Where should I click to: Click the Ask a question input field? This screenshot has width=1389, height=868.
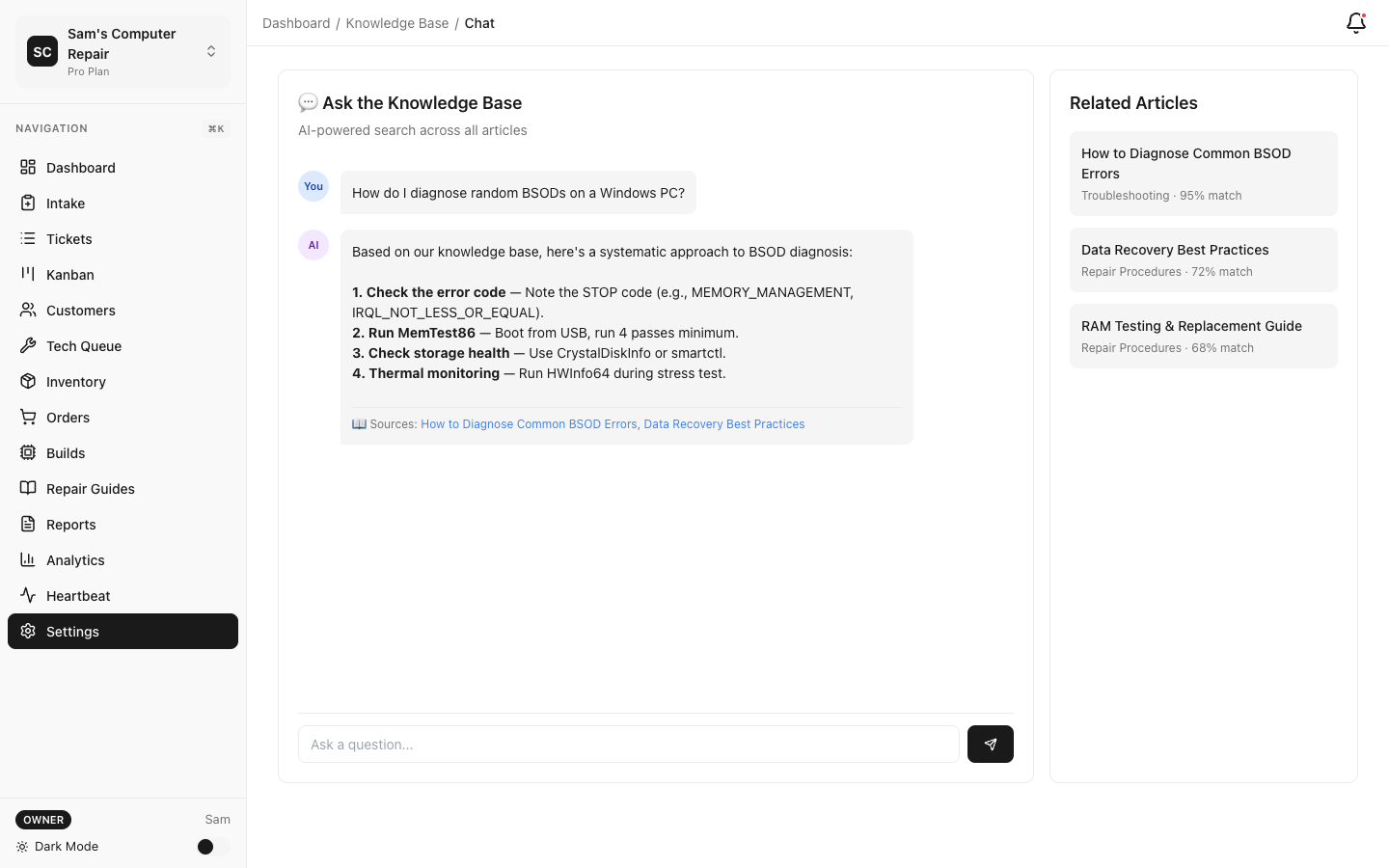point(628,744)
